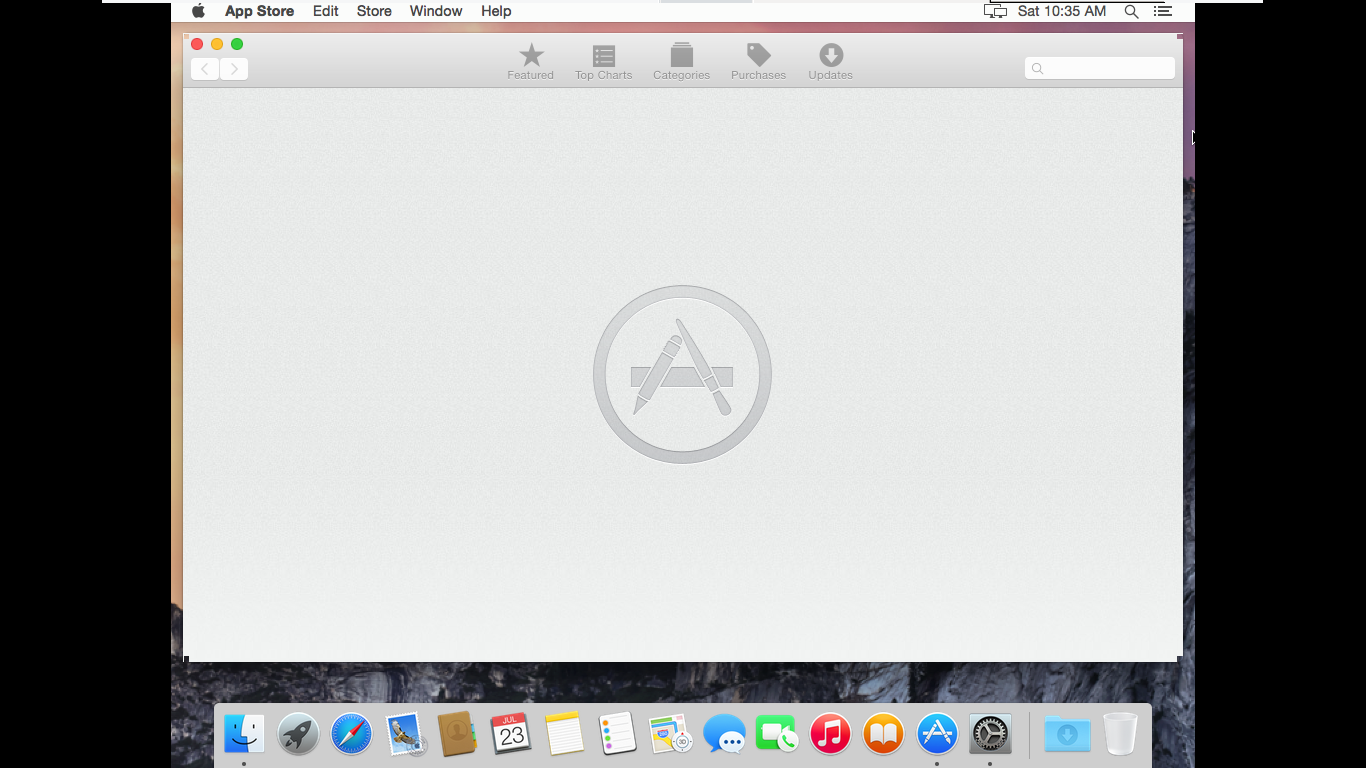Open Messages from the Dock

[x=724, y=734]
